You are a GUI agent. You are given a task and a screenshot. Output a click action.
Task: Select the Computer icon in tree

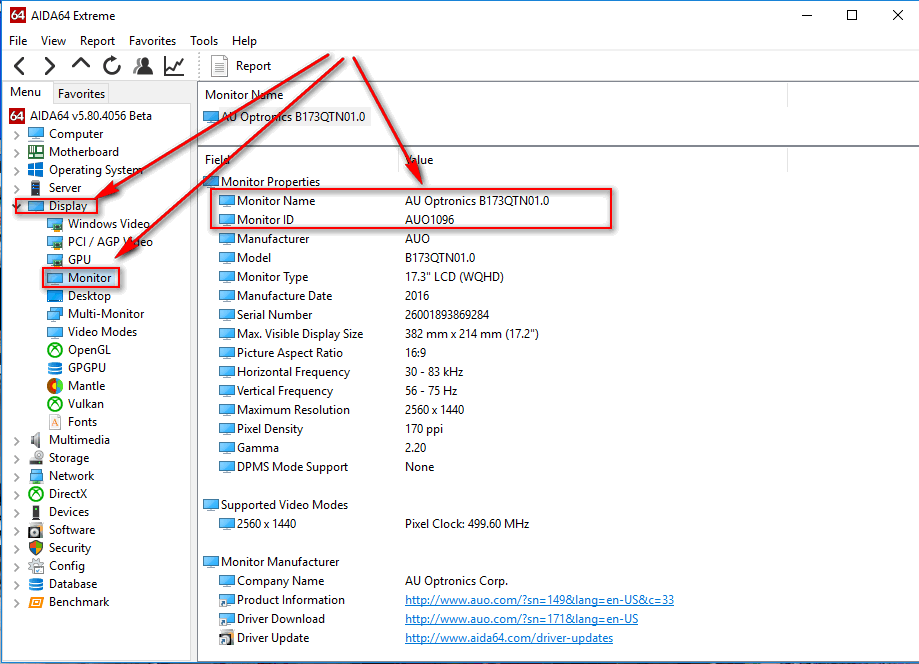point(36,134)
